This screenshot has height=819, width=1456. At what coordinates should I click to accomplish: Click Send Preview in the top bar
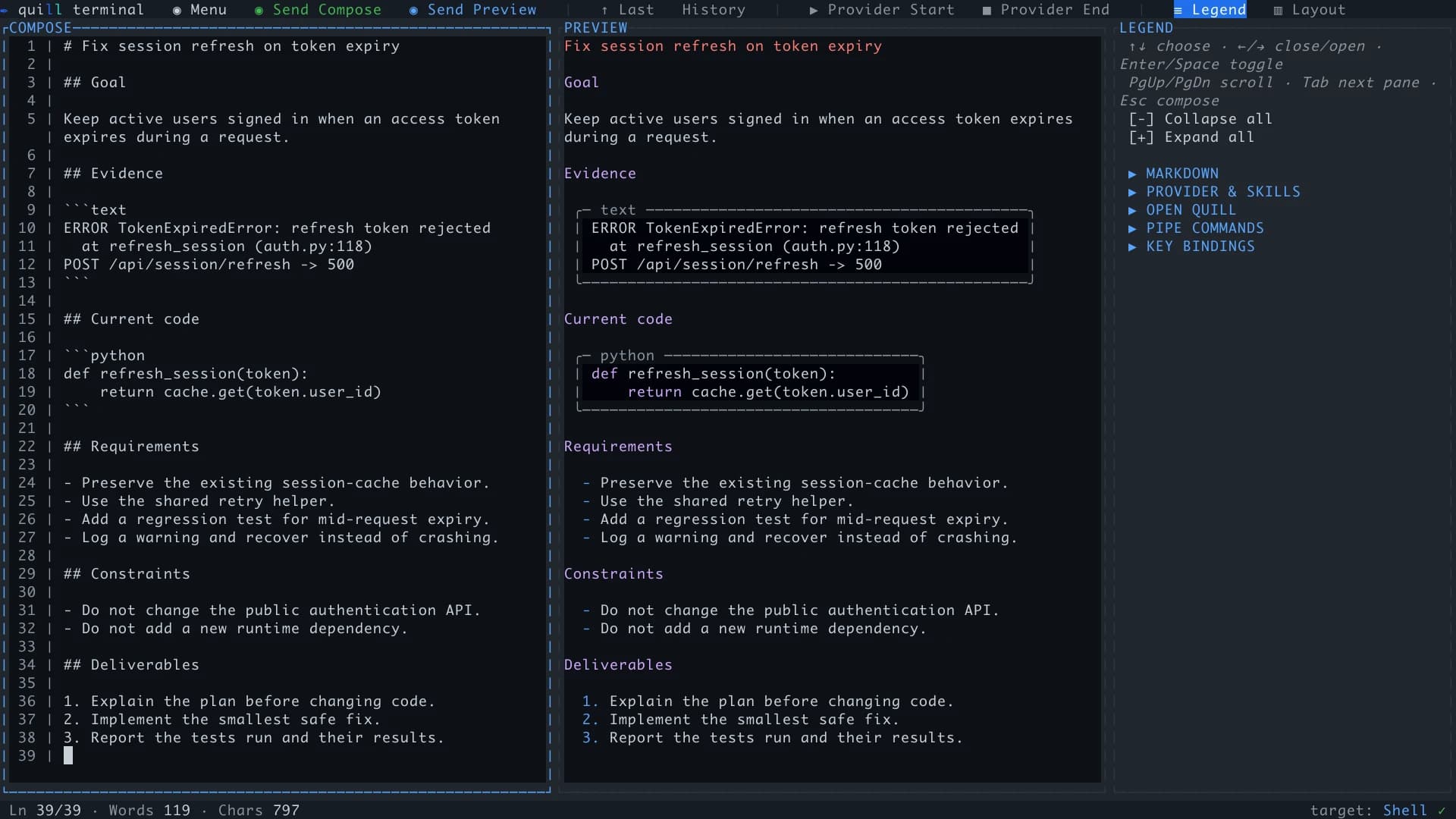click(x=472, y=10)
